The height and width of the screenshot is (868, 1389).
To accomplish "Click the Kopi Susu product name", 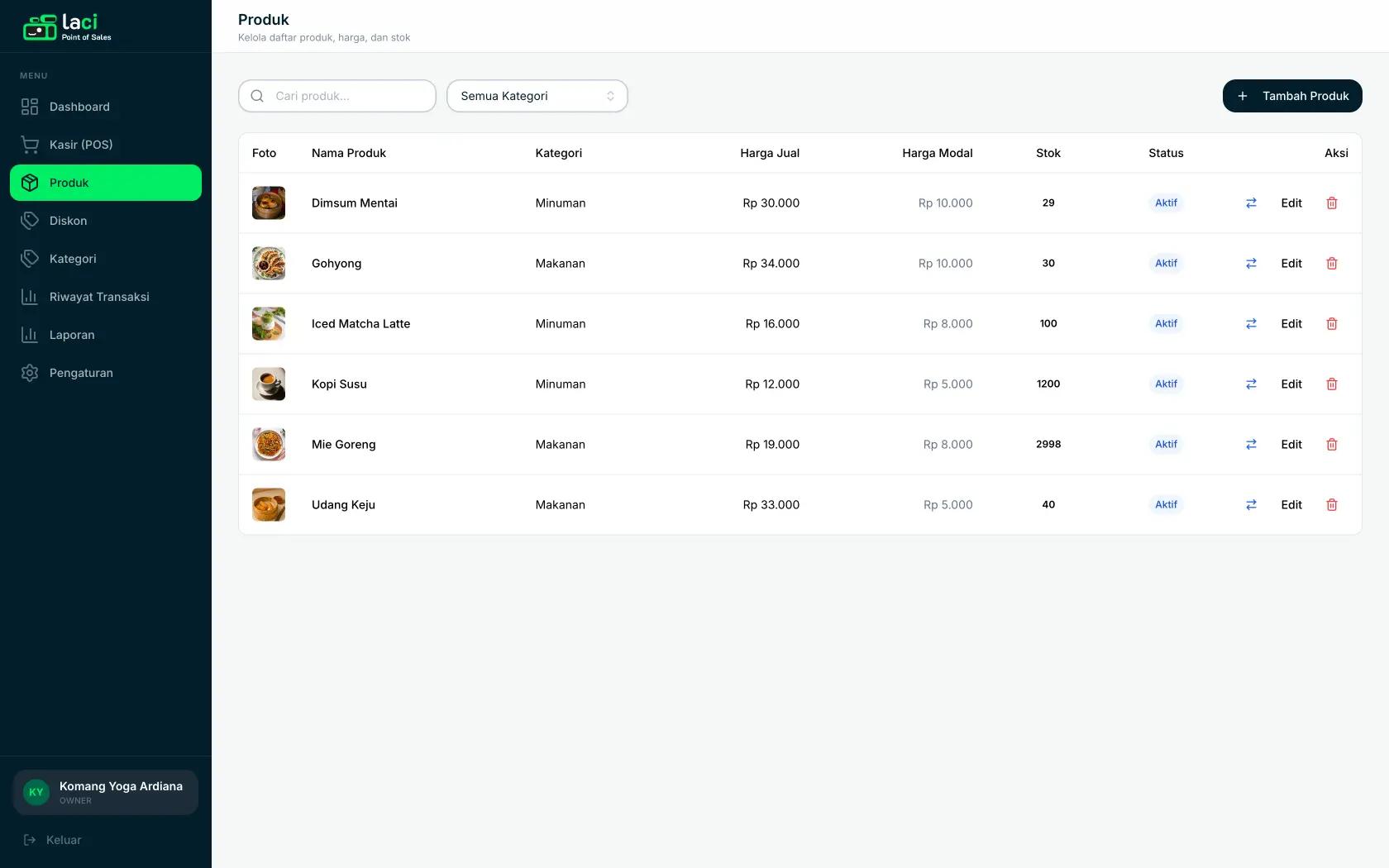I will point(339,384).
